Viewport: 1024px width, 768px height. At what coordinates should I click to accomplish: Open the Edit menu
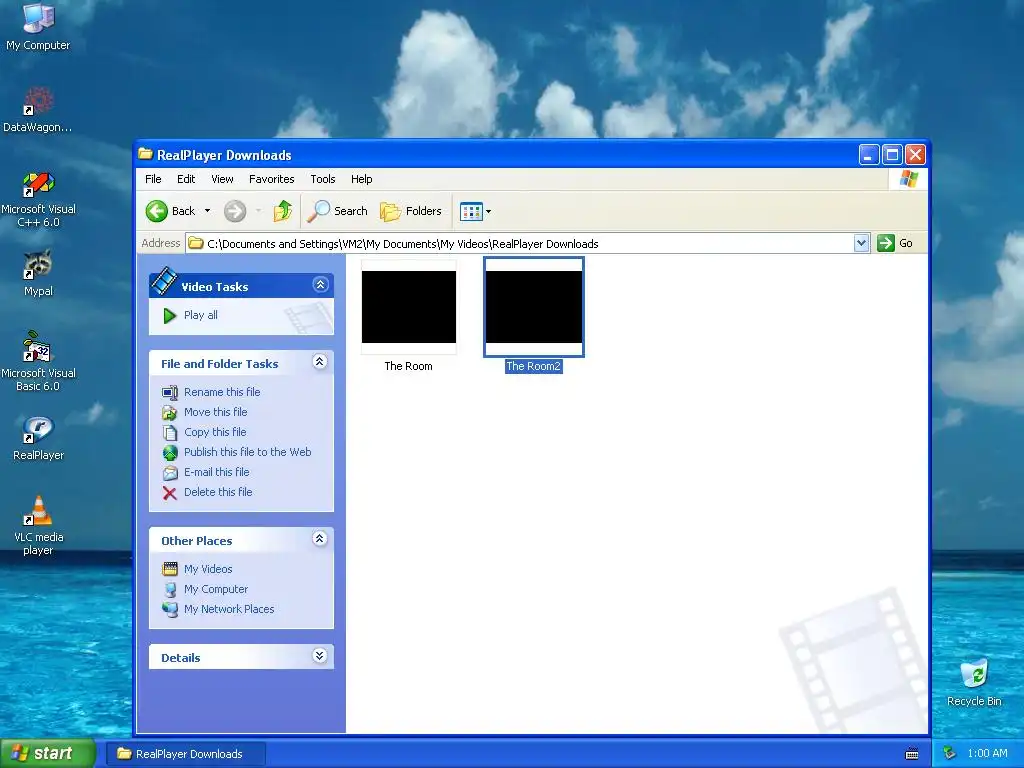tap(185, 179)
